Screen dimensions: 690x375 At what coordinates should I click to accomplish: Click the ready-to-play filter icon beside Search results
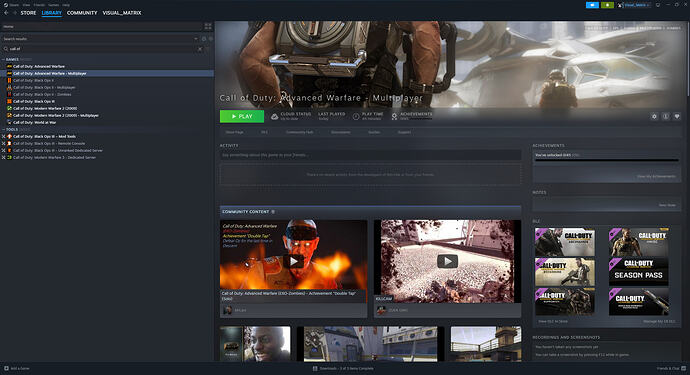210,39
